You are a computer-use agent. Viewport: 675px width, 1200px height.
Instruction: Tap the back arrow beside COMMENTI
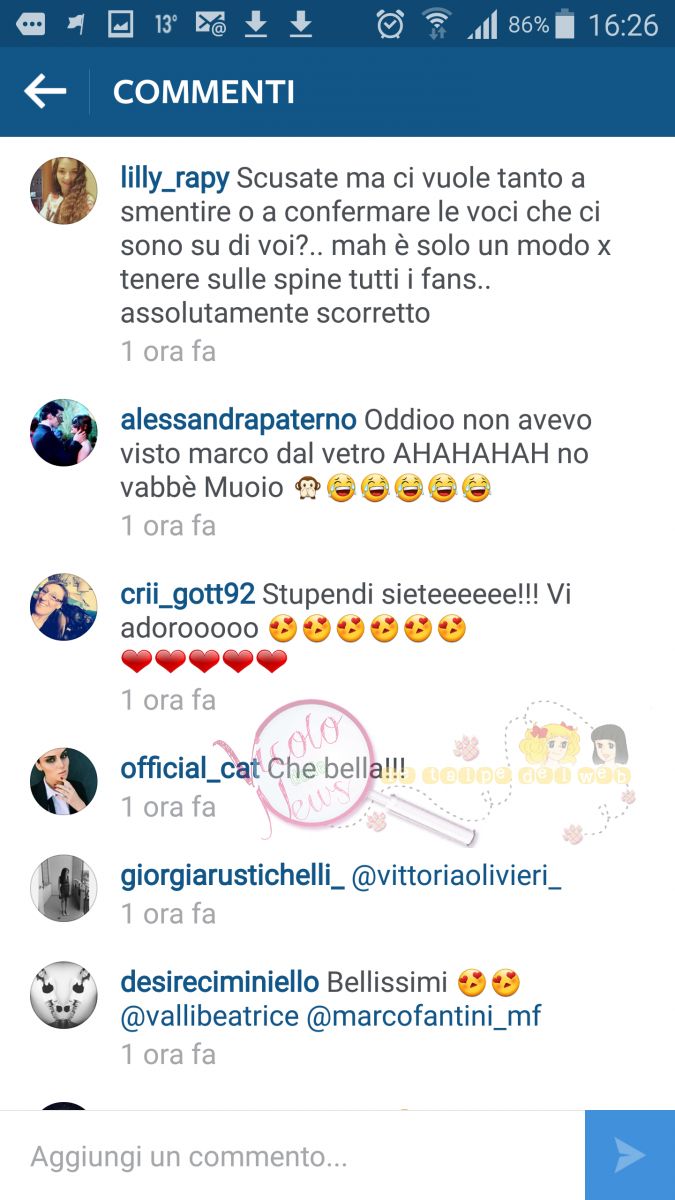(x=45, y=92)
